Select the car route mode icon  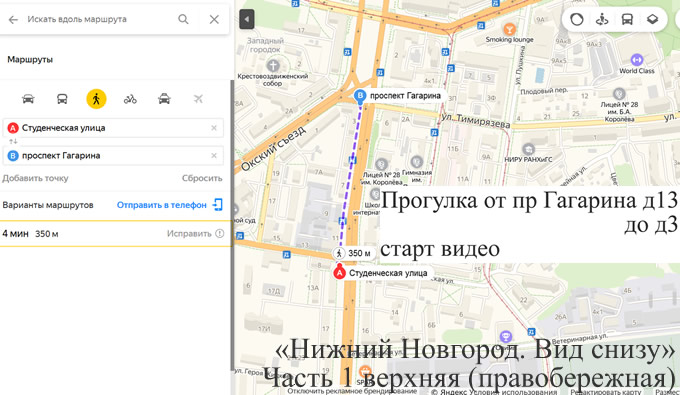pyautogui.click(x=28, y=99)
